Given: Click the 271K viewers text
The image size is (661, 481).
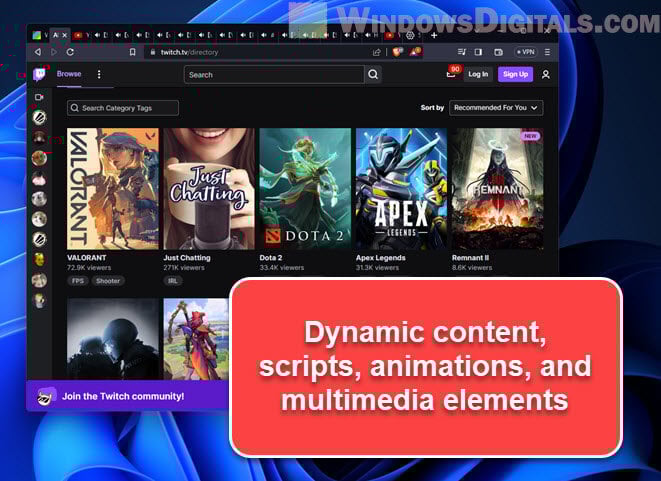Looking at the screenshot, I should pos(184,268).
